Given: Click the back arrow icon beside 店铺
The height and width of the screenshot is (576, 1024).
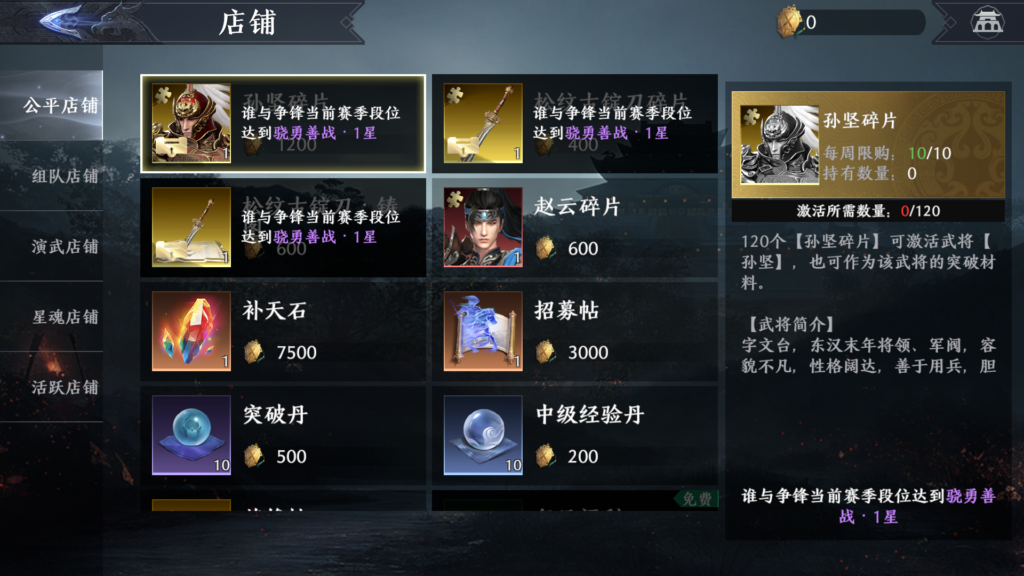Looking at the screenshot, I should pyautogui.click(x=60, y=22).
